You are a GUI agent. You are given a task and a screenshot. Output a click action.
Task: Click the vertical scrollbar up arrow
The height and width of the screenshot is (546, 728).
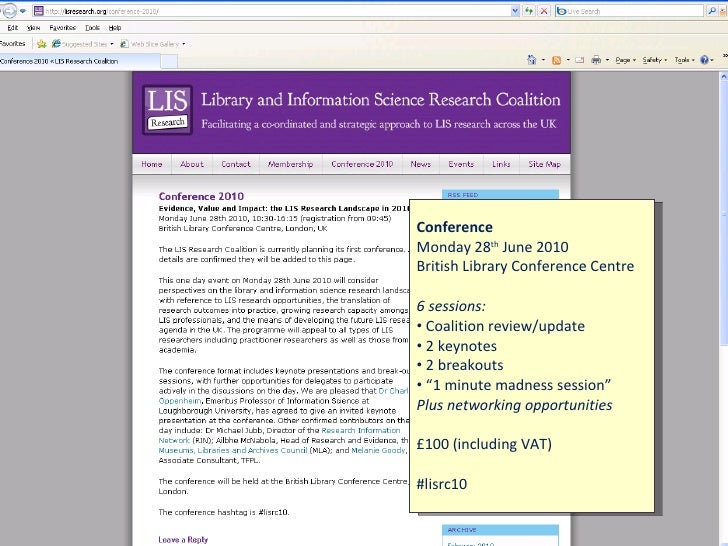(x=723, y=76)
